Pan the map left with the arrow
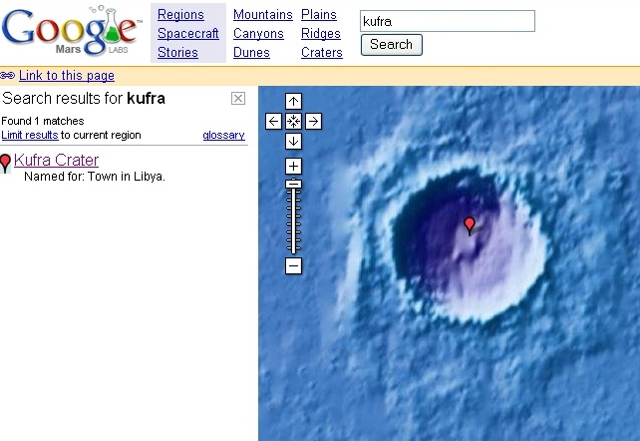Image resolution: width=640 pixels, height=441 pixels. coord(273,121)
